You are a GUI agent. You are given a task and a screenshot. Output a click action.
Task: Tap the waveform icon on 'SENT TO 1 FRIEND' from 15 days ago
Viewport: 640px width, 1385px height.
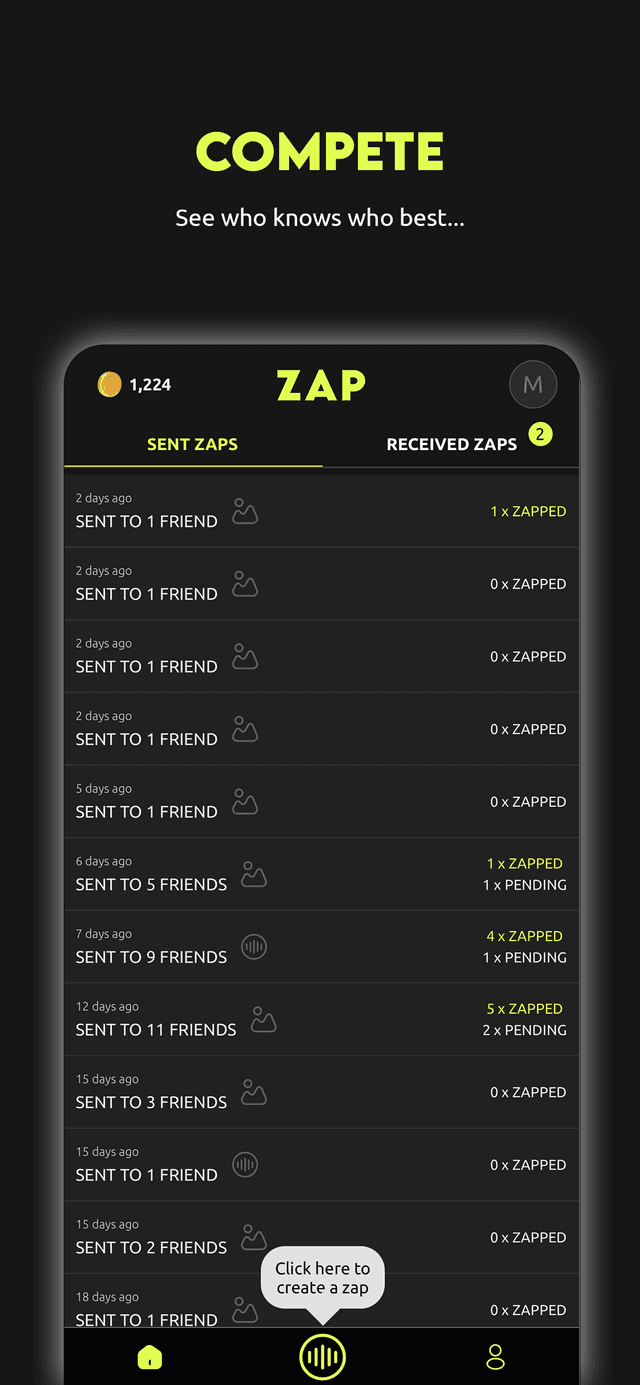(245, 1165)
